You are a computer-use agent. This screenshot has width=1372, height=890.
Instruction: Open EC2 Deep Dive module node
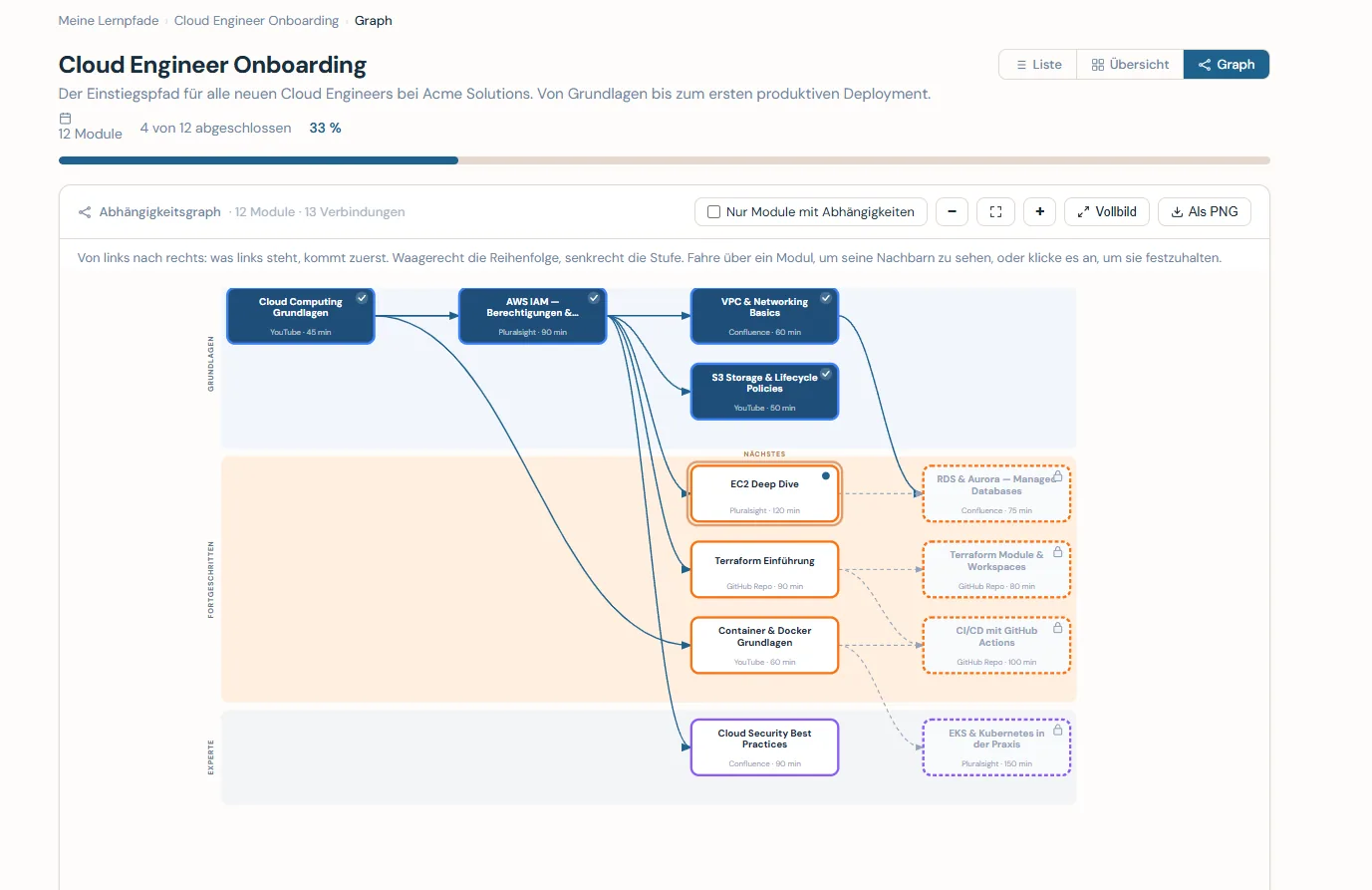[764, 493]
